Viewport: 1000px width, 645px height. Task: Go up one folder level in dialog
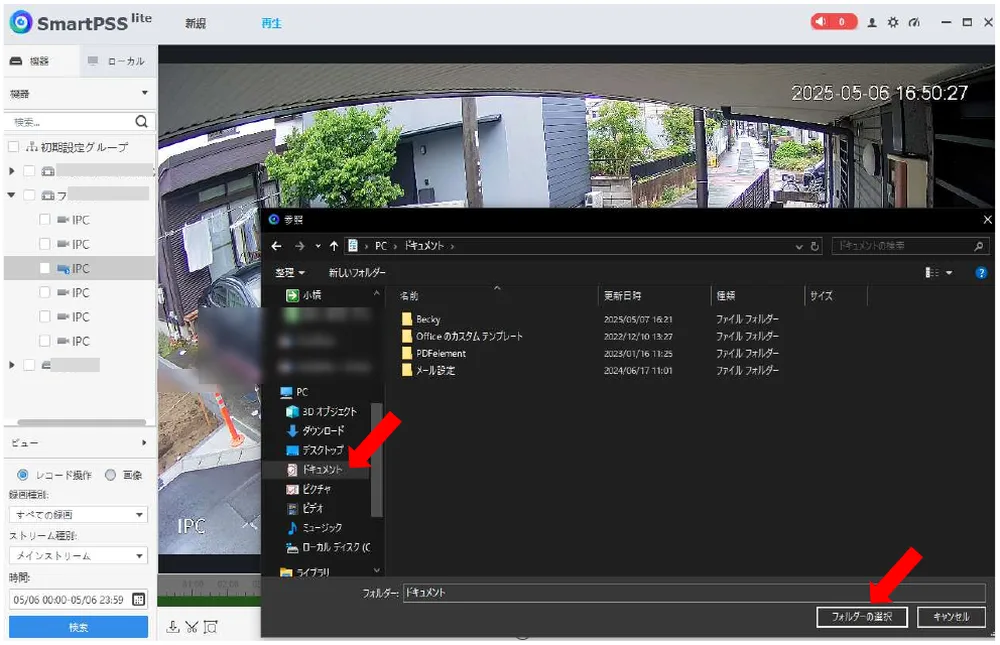point(334,246)
